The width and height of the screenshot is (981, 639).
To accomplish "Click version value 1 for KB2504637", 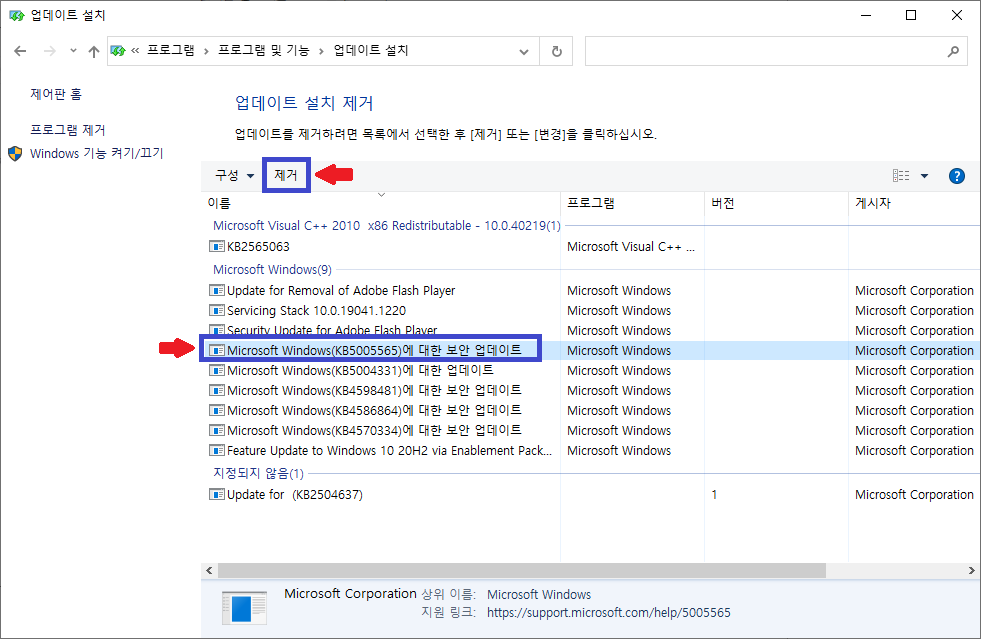I will [714, 494].
